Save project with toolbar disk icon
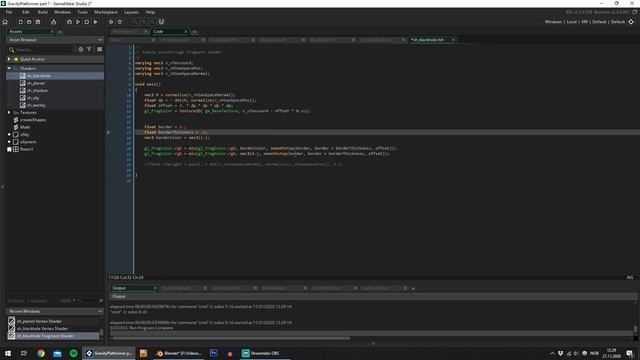640x360 pixels. coord(38,22)
